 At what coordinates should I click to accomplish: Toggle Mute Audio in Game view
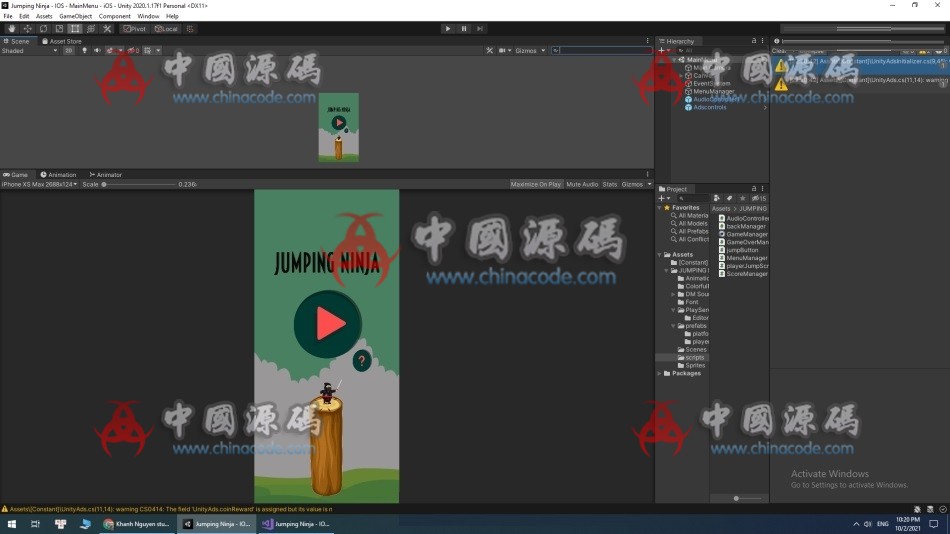[582, 184]
